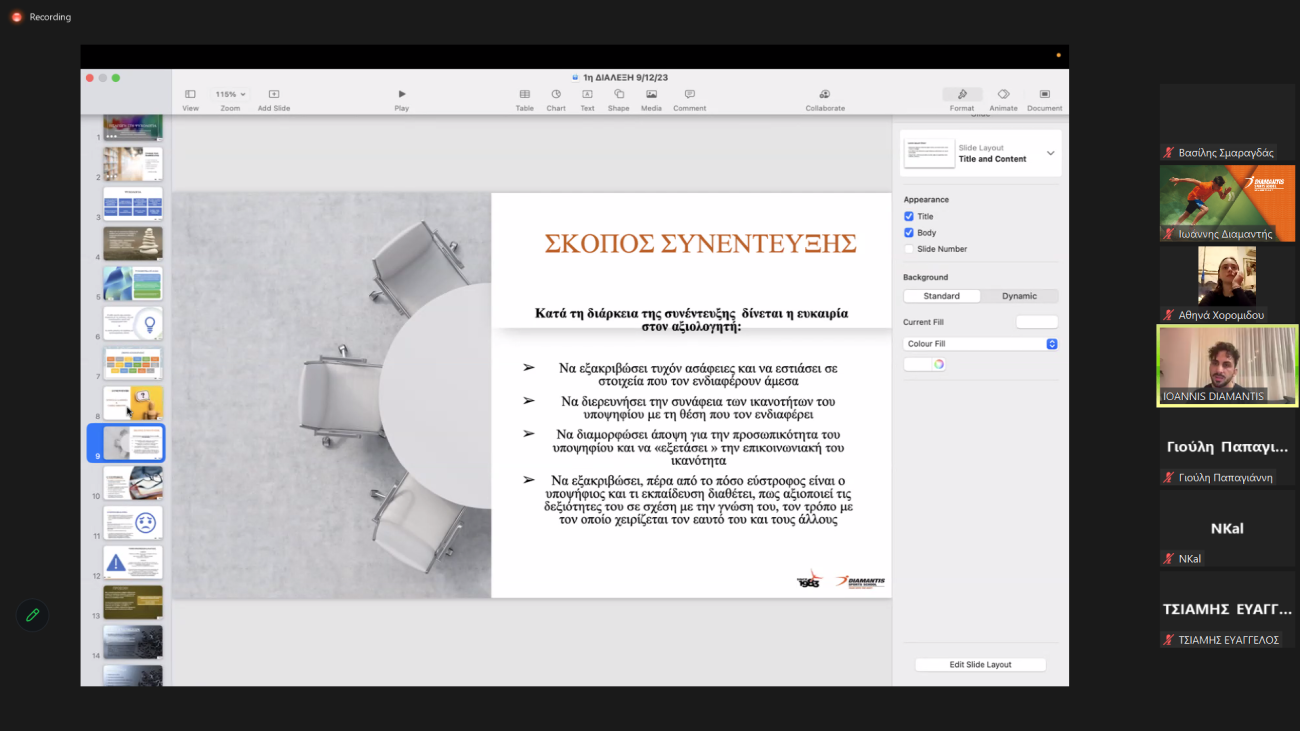This screenshot has height=731, width=1300.
Task: Select slide 12 thumbnail with warning sign
Action: click(133, 563)
